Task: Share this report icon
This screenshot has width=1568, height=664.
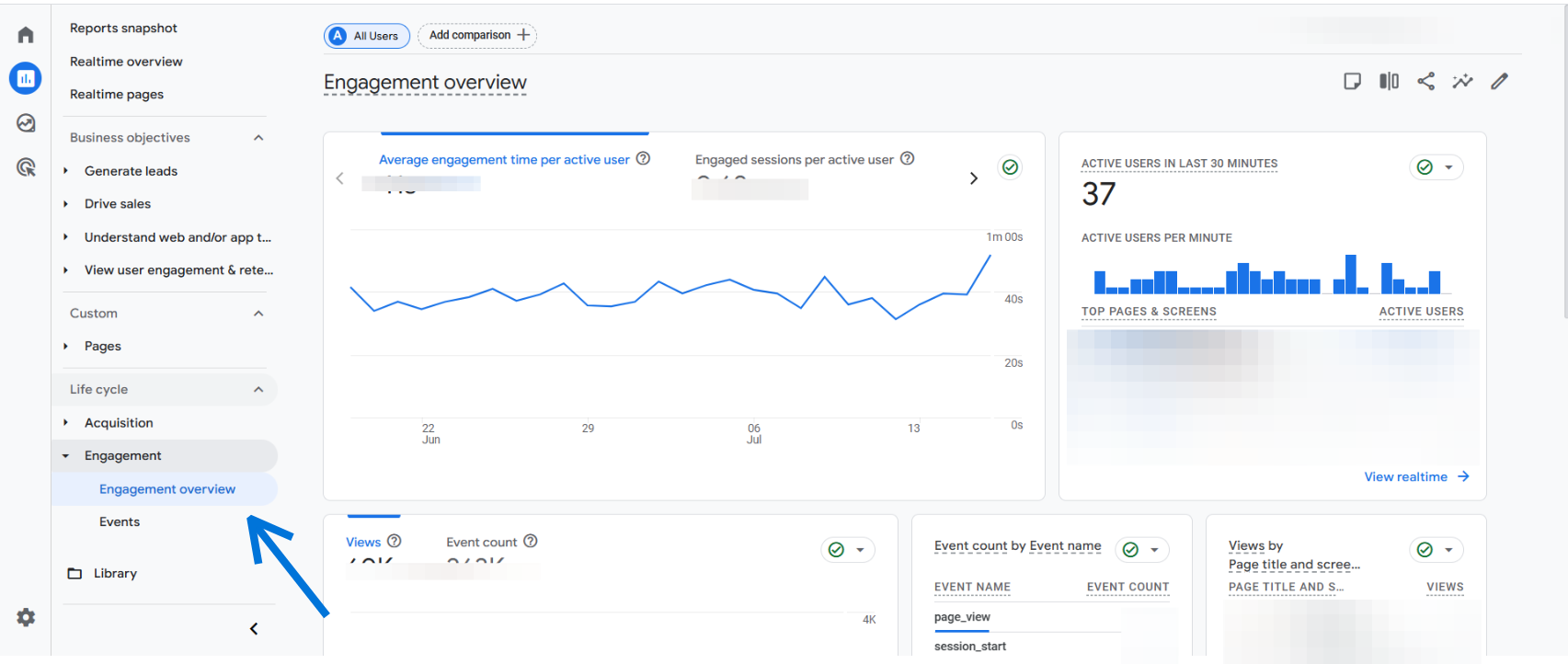Action: click(x=1426, y=81)
